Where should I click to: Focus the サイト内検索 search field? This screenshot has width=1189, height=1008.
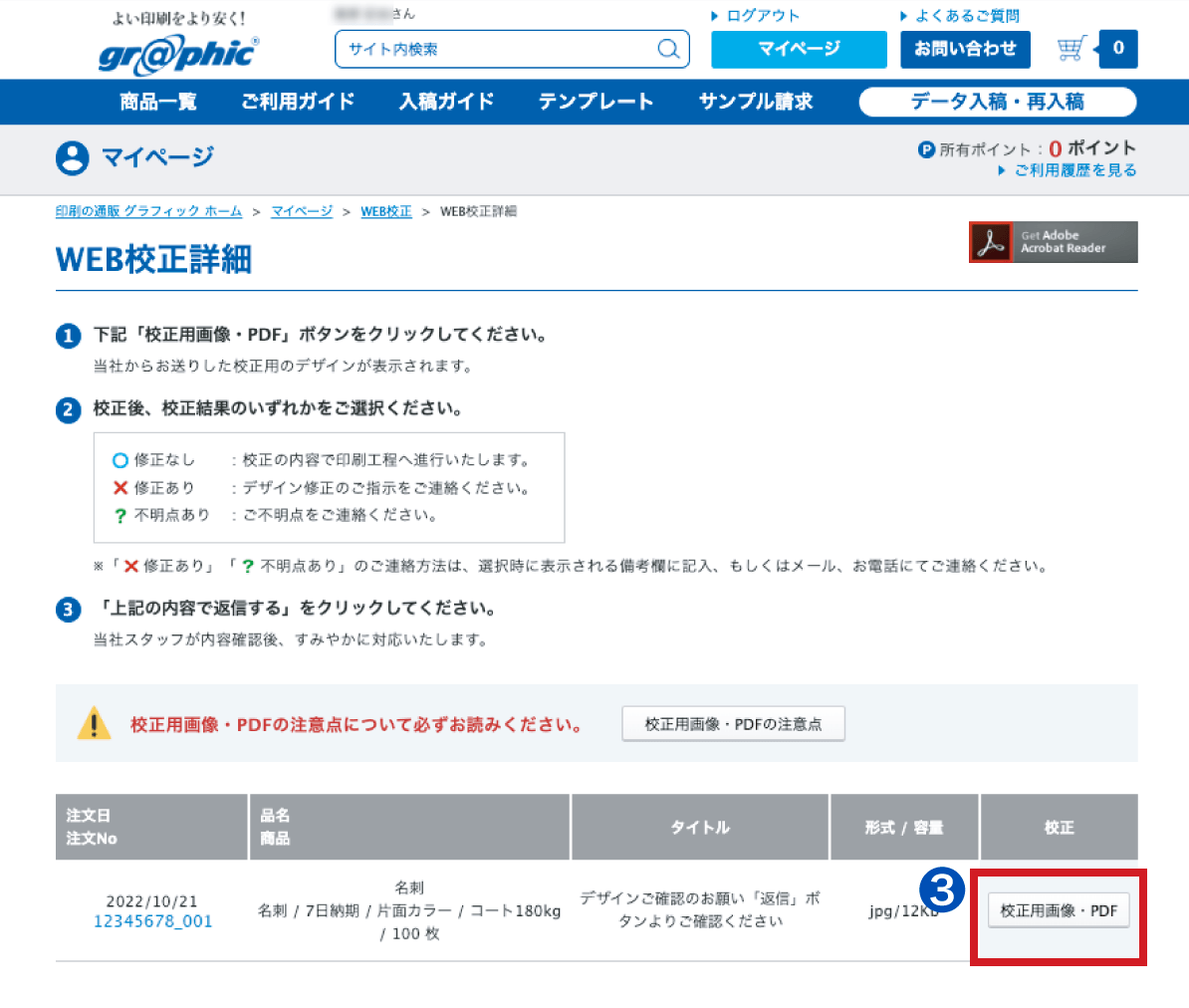[x=498, y=49]
